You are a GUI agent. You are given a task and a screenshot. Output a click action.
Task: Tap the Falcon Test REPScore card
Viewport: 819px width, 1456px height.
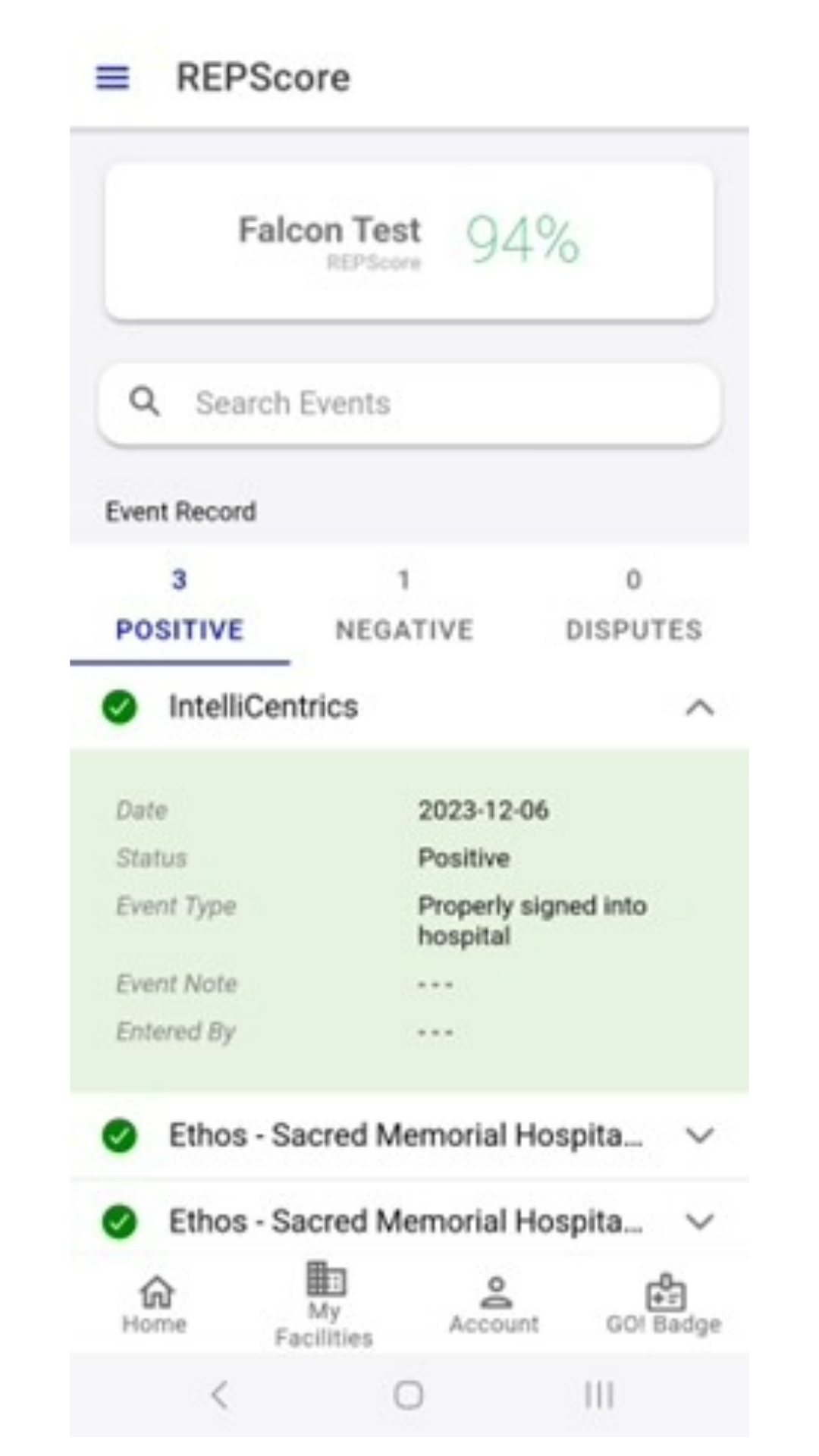click(409, 241)
